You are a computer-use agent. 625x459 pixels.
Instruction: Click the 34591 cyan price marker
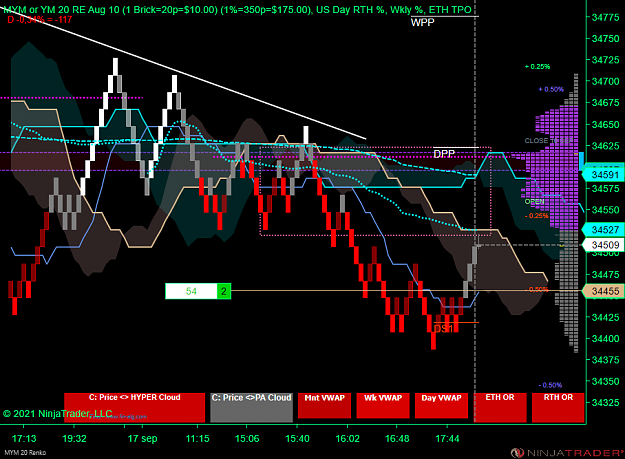[x=603, y=175]
